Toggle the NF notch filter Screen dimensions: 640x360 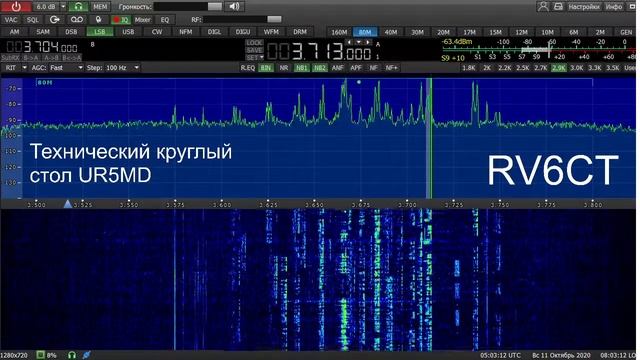pyautogui.click(x=373, y=68)
